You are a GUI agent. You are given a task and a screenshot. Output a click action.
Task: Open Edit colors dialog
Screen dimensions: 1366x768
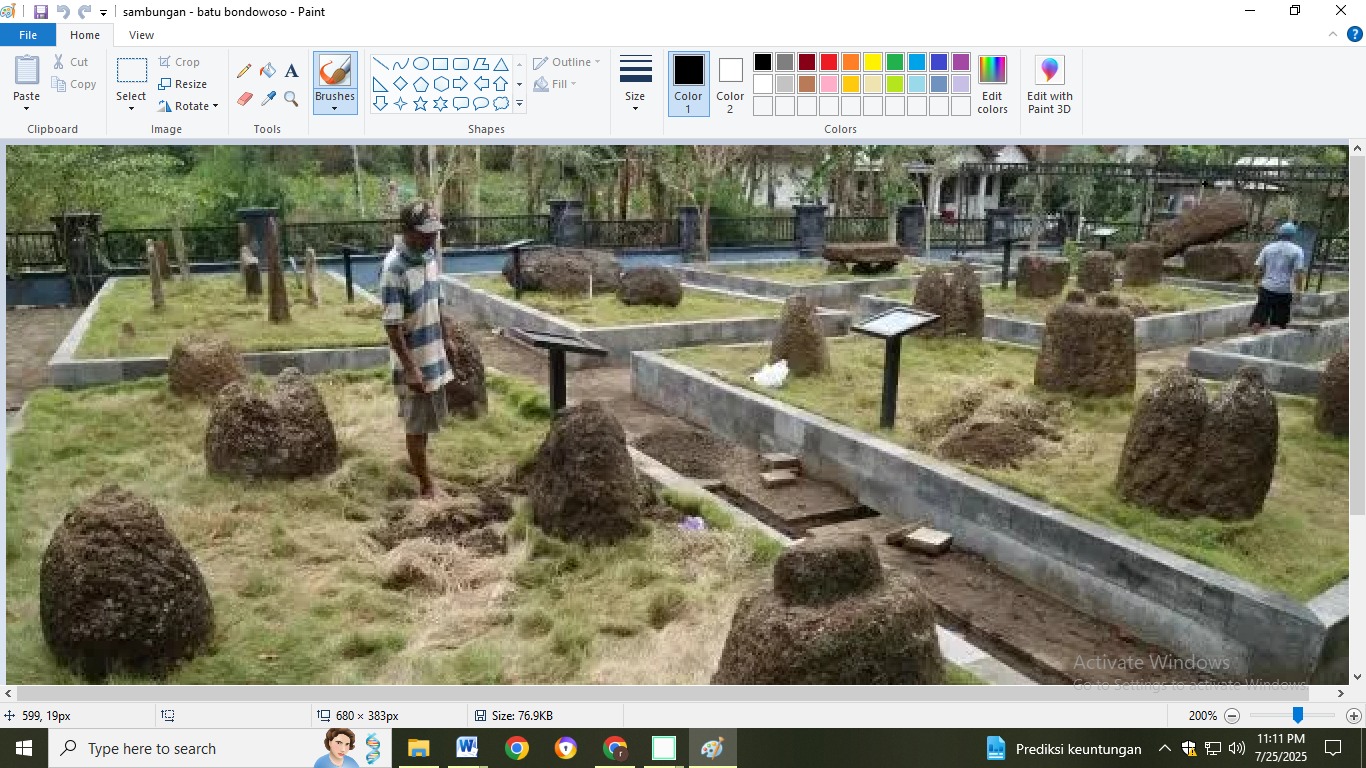(993, 84)
